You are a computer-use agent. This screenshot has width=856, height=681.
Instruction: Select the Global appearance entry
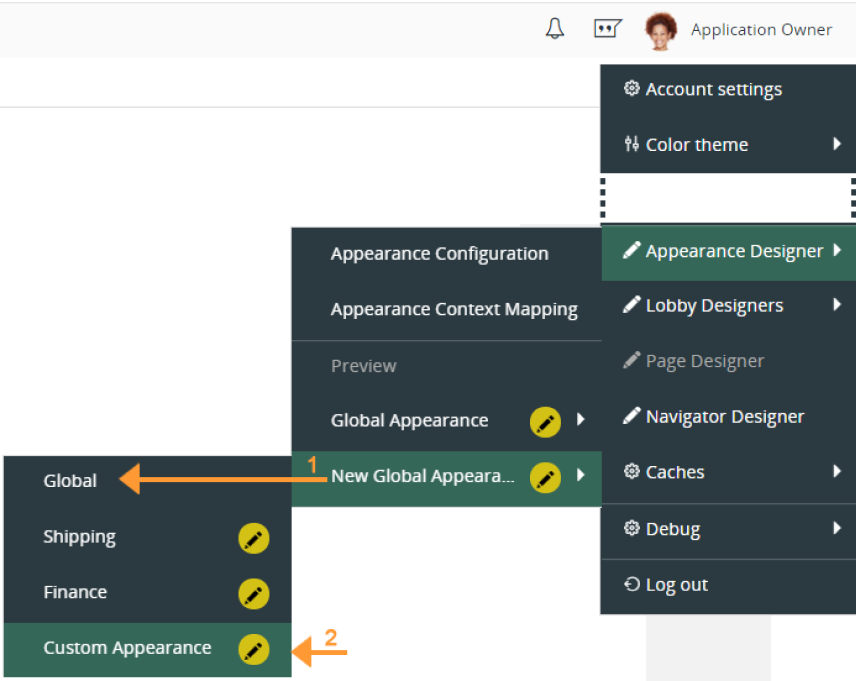pos(70,481)
